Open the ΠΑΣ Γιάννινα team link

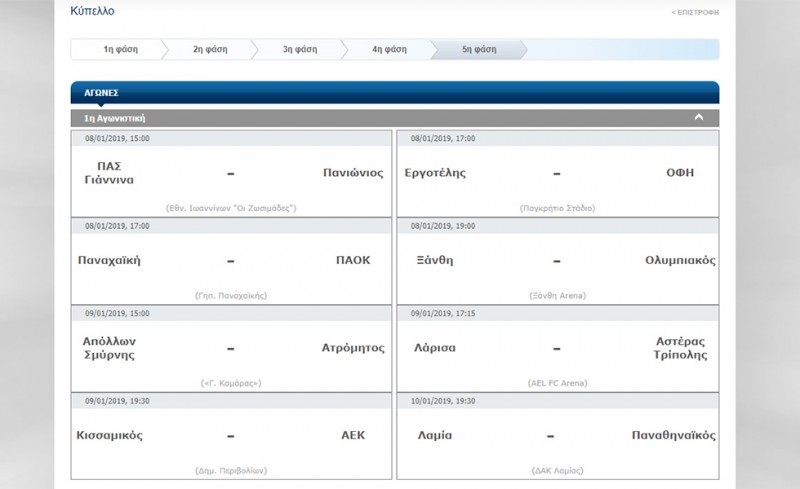[109, 173]
